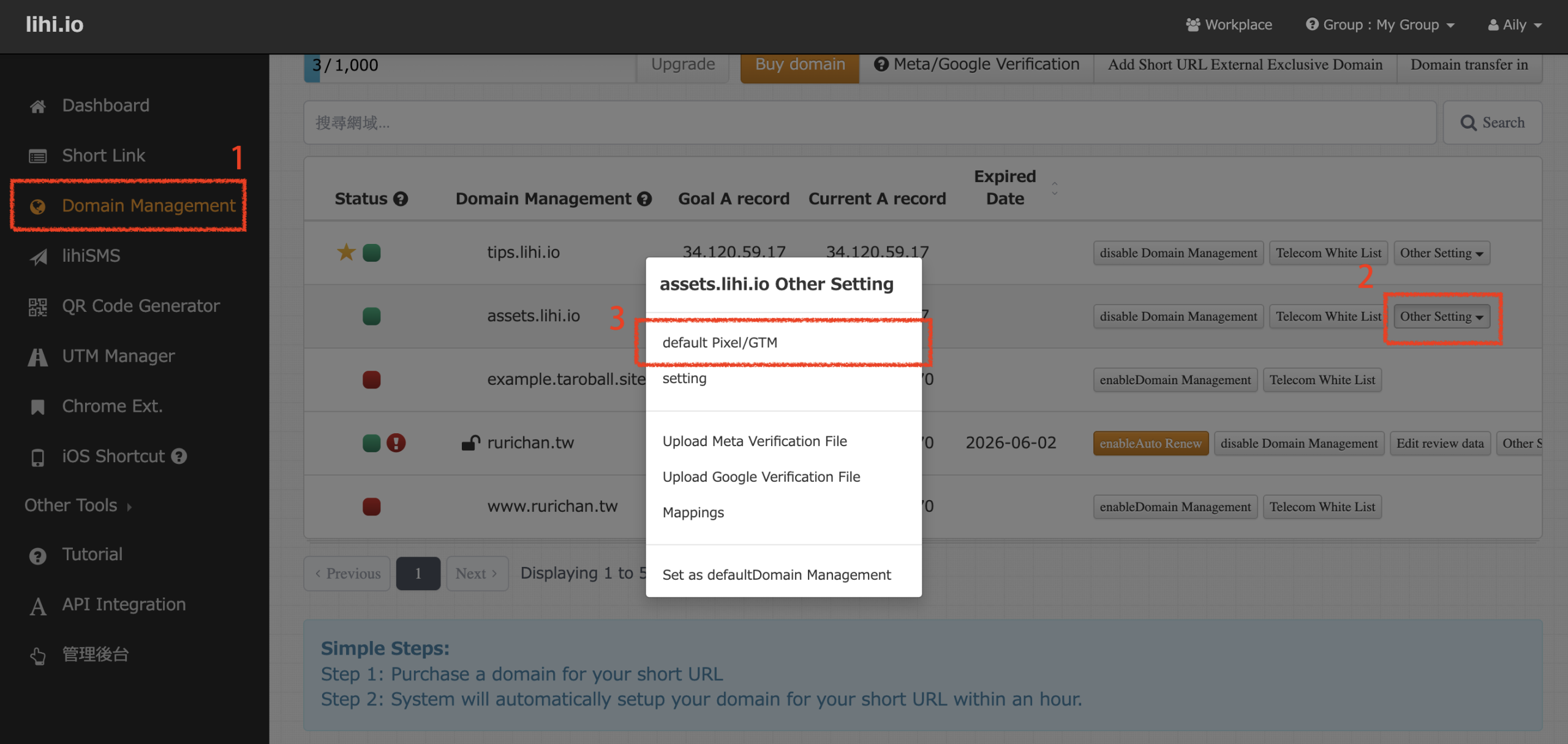The width and height of the screenshot is (1568, 744).
Task: Expand the Other Tools sidebar section
Action: pos(78,506)
